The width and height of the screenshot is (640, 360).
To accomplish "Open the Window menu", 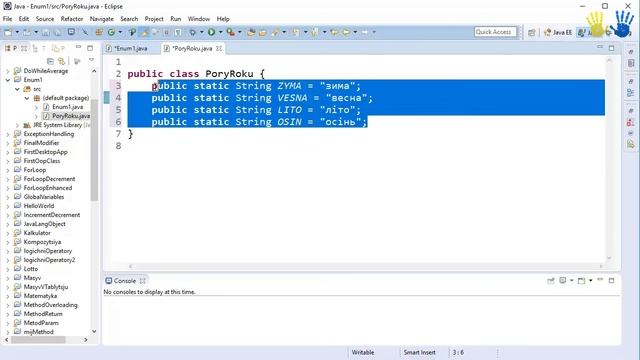I will 199,19.
